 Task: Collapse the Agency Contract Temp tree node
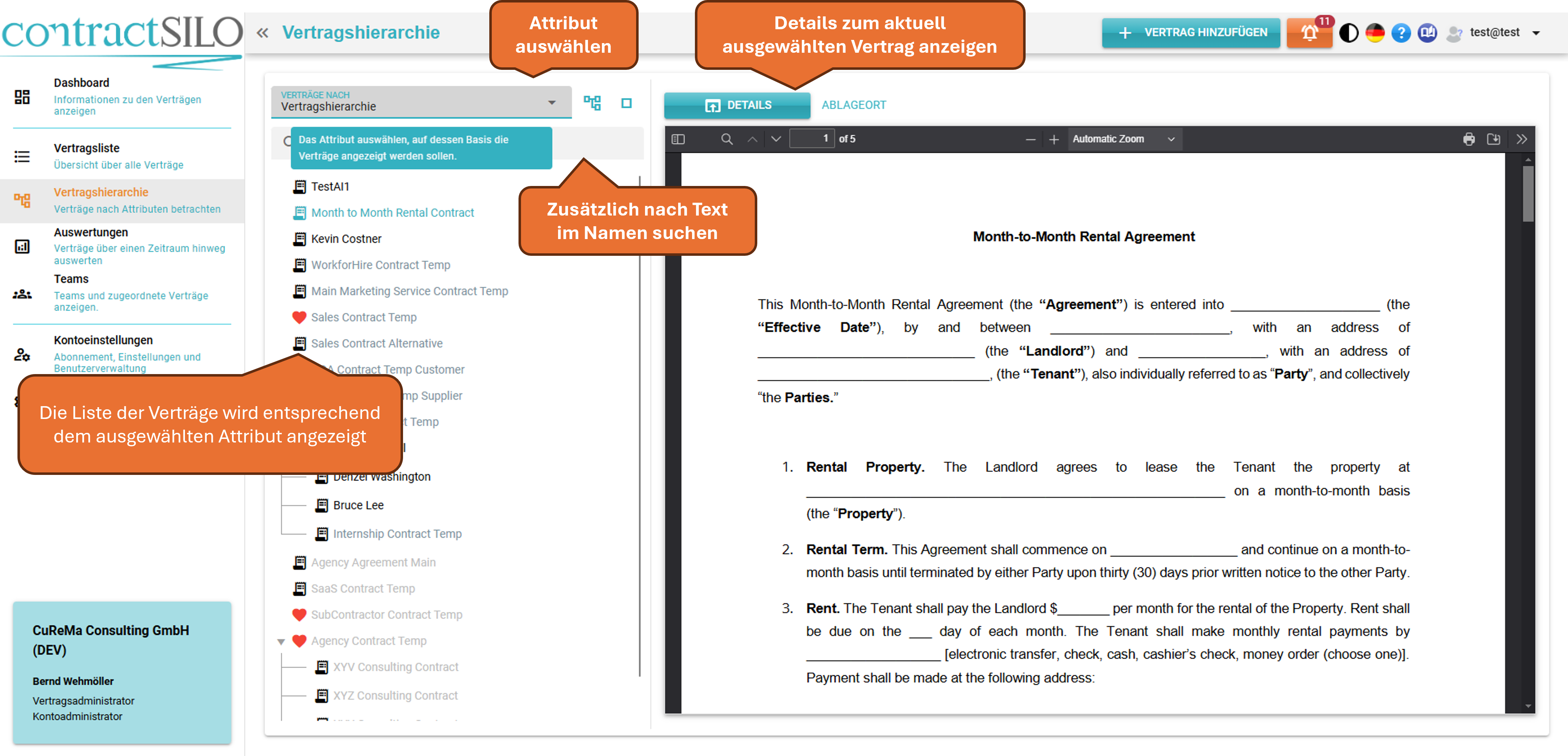click(x=280, y=642)
